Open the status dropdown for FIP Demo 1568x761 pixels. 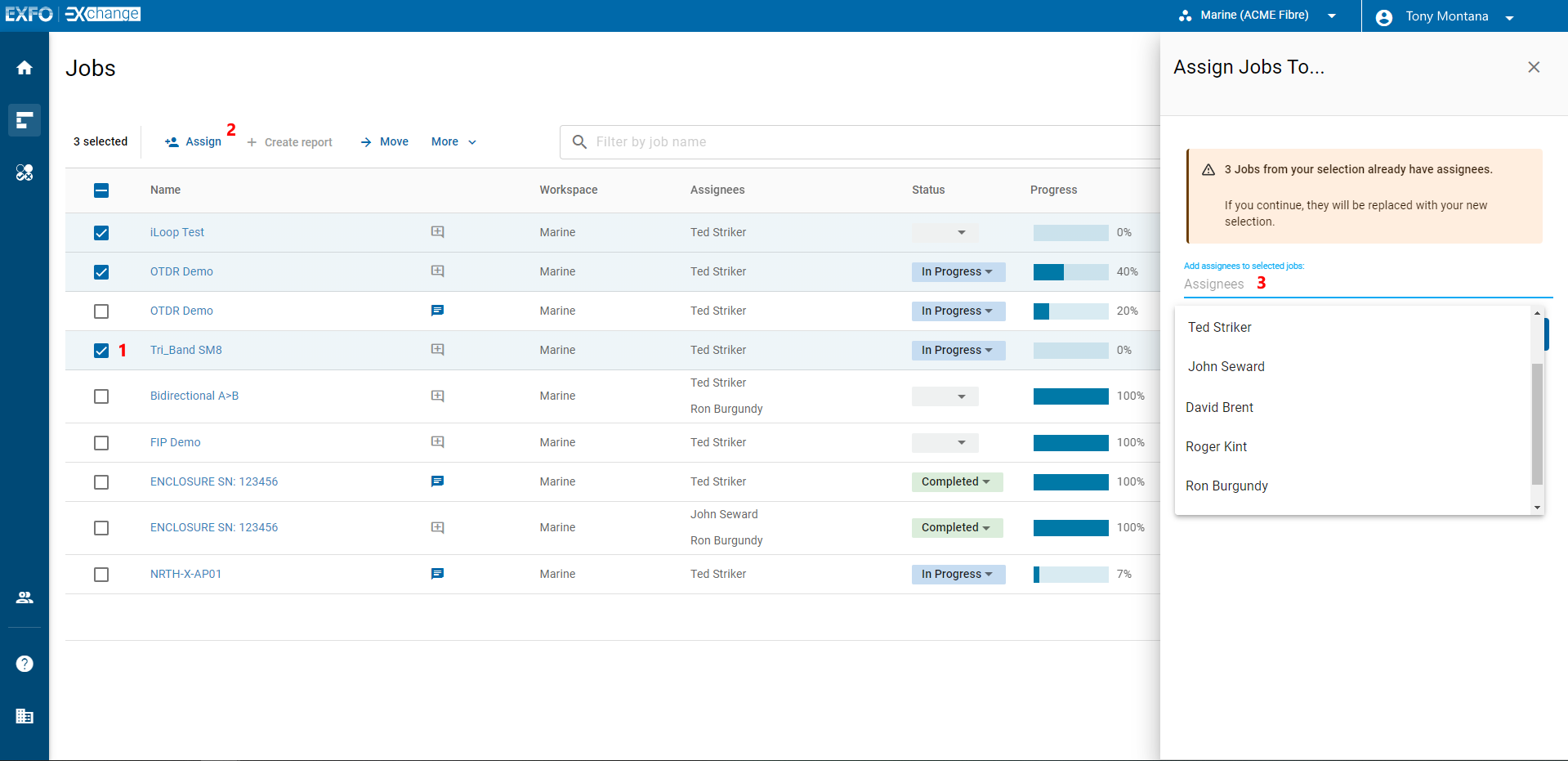point(945,442)
